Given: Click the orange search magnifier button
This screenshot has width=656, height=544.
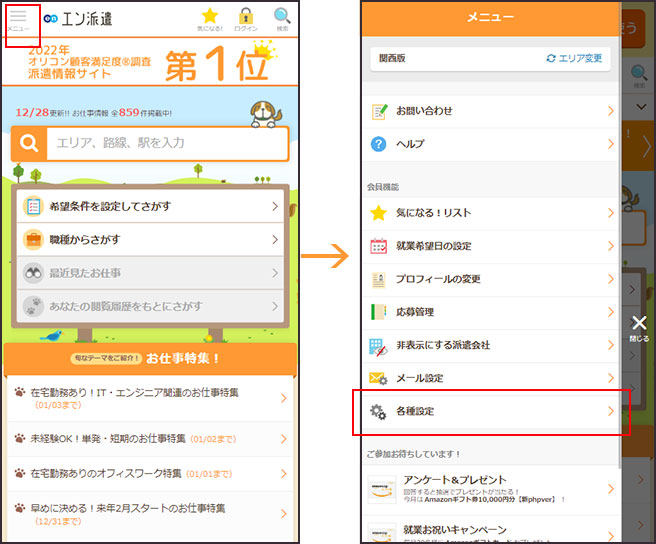Looking at the screenshot, I should click(29, 143).
